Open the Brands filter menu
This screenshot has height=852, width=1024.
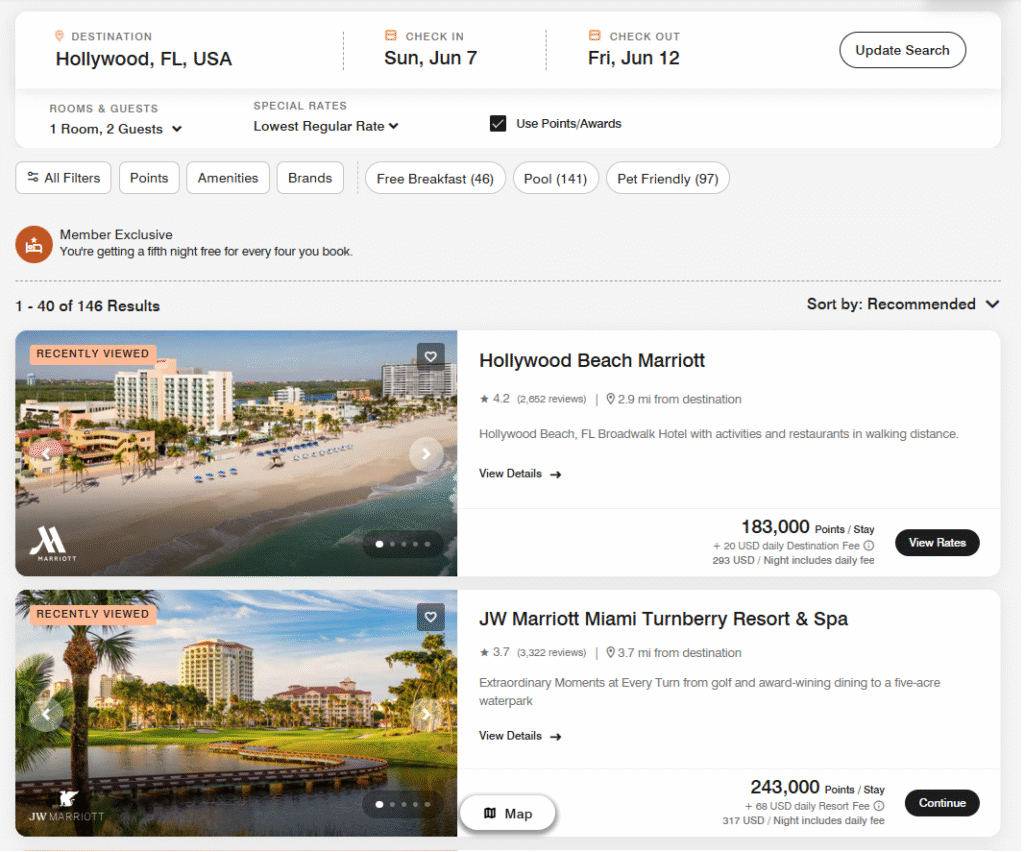tap(310, 178)
